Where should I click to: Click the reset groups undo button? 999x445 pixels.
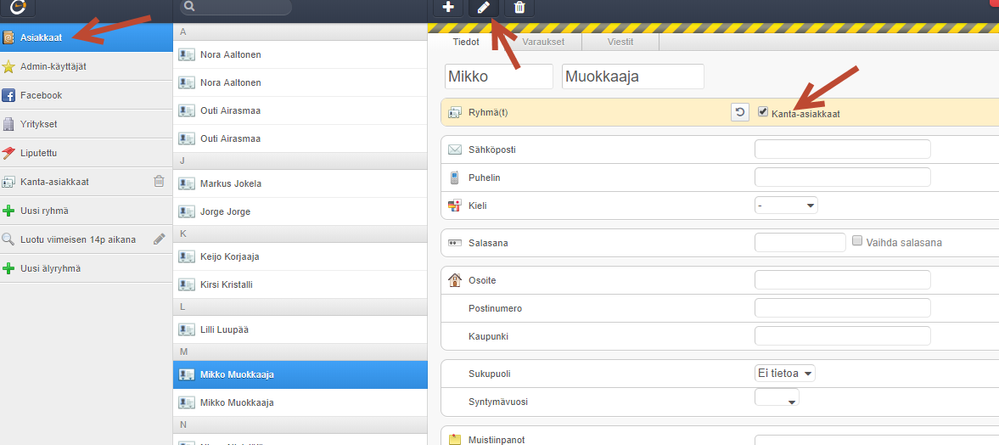(x=740, y=113)
